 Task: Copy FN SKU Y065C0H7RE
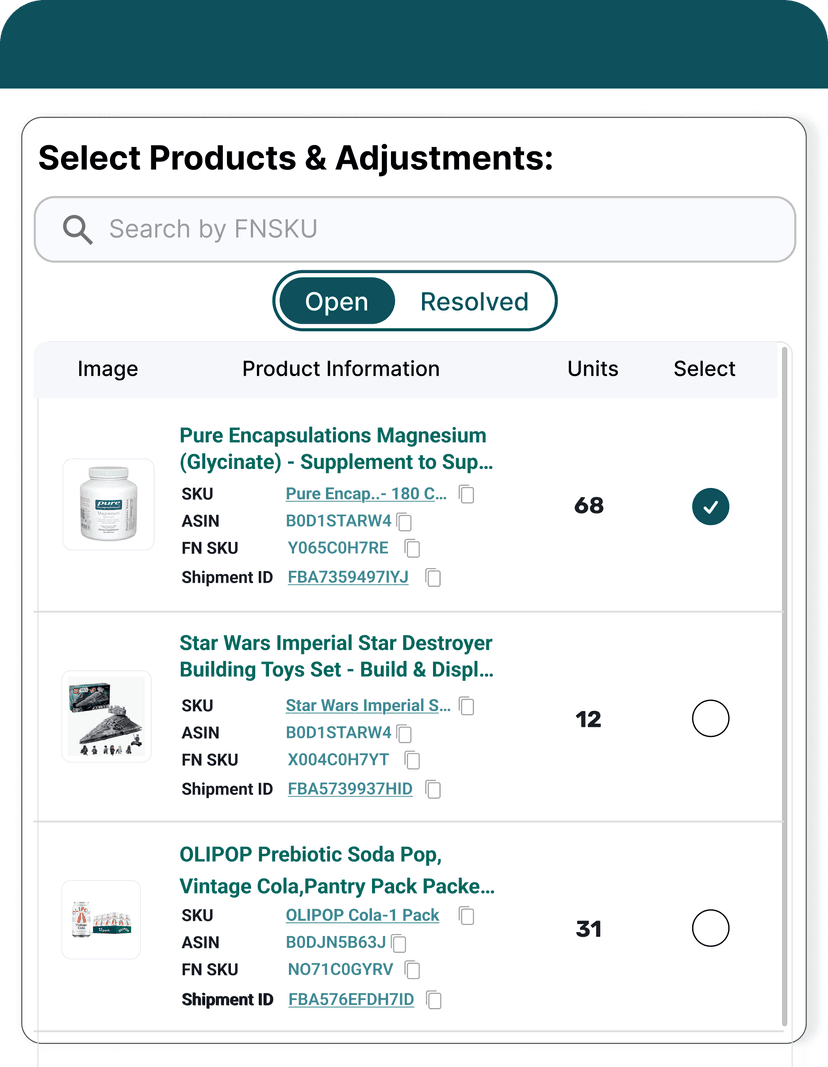pos(412,548)
